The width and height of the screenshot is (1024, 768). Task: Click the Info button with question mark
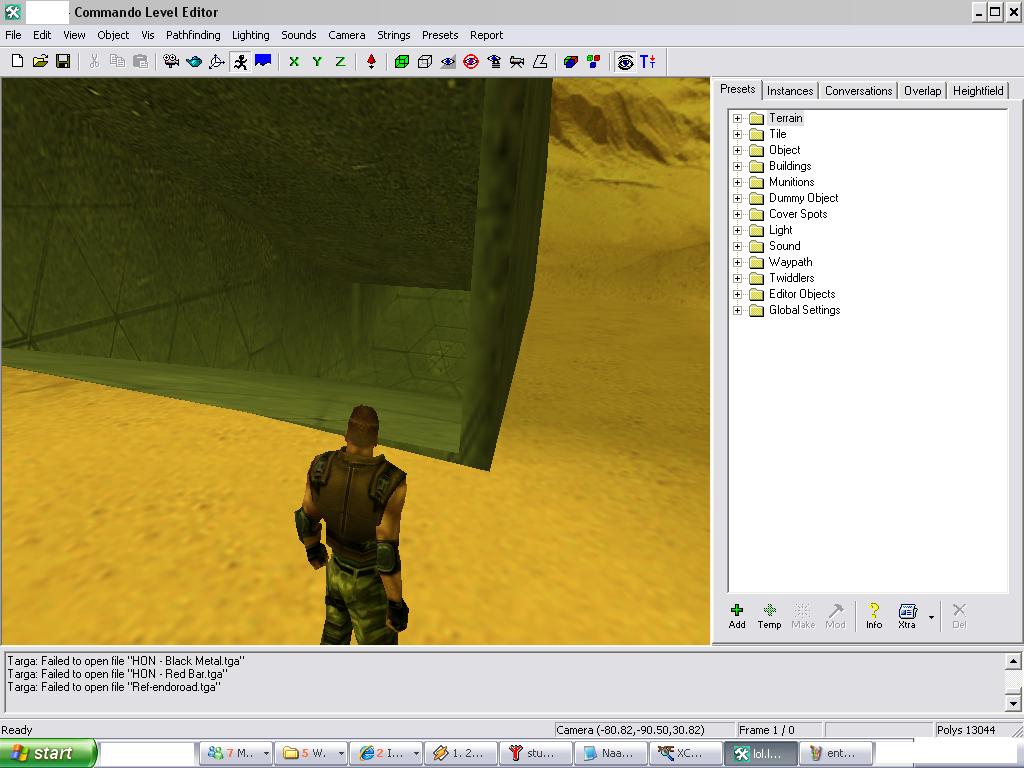point(874,615)
